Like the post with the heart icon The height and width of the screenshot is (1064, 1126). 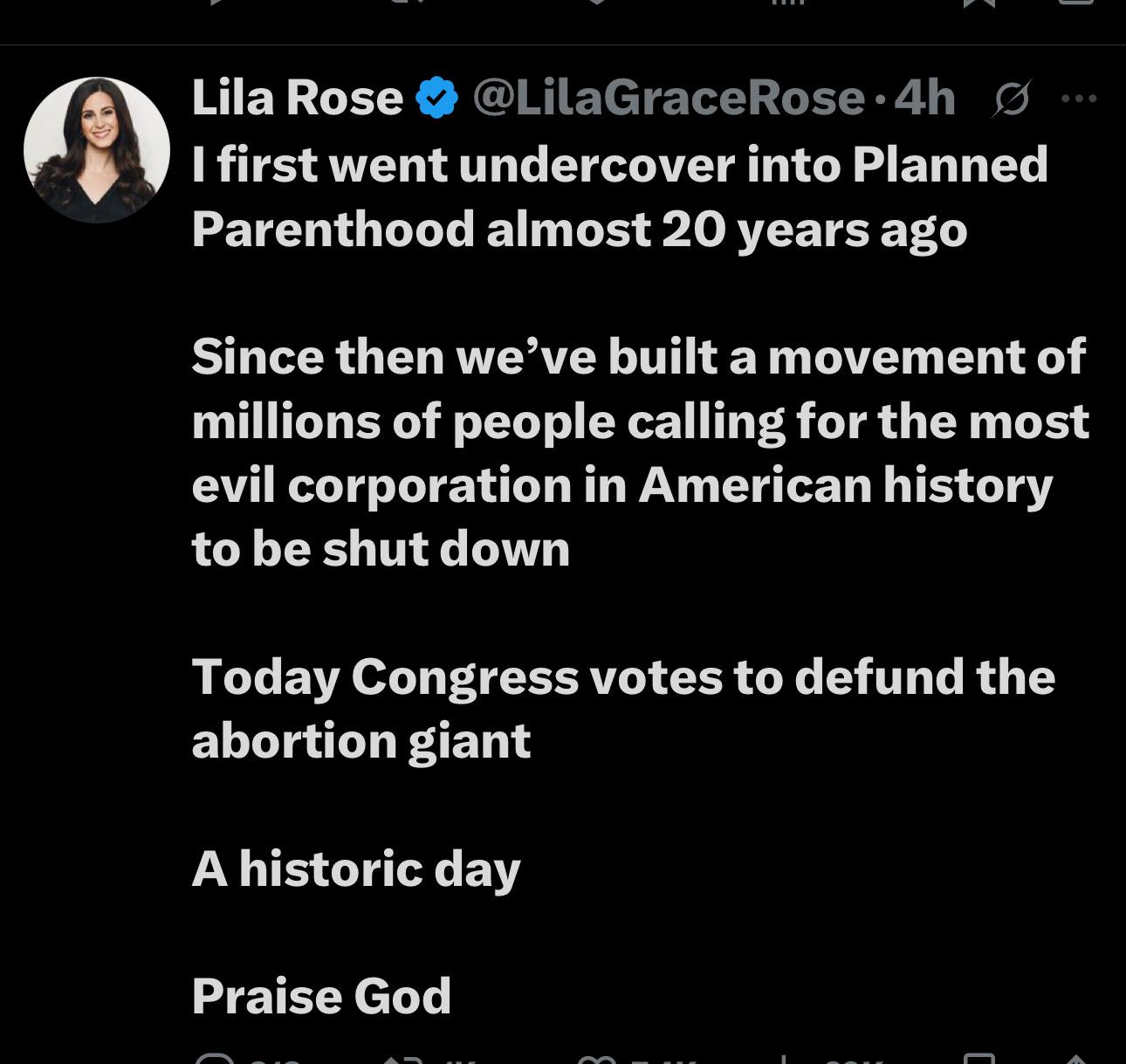point(597,1060)
